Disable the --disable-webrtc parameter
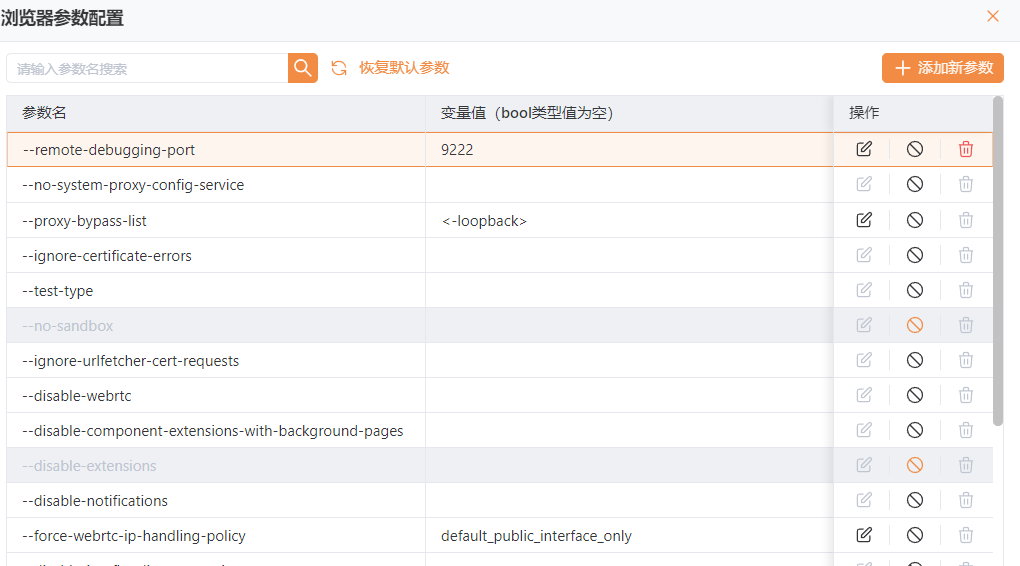 click(x=915, y=395)
